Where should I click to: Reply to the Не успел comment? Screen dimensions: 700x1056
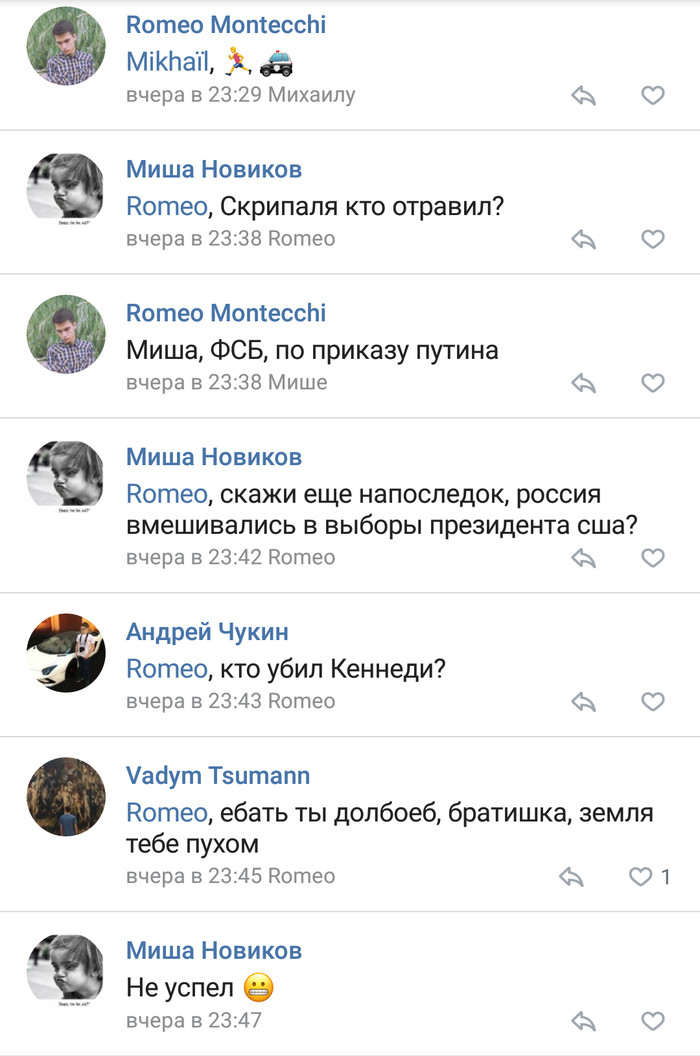583,1021
